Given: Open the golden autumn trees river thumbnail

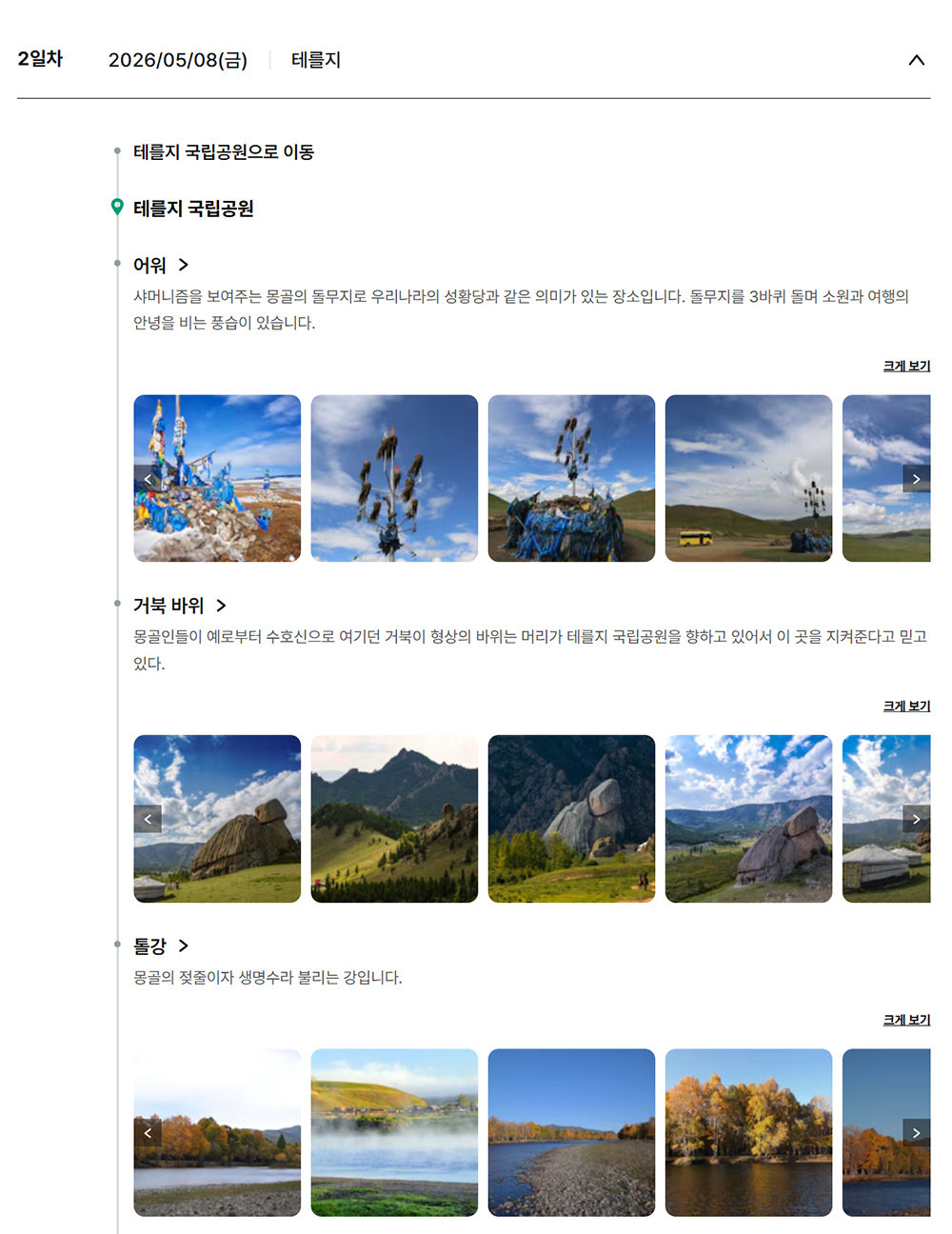Looking at the screenshot, I should (x=748, y=1133).
